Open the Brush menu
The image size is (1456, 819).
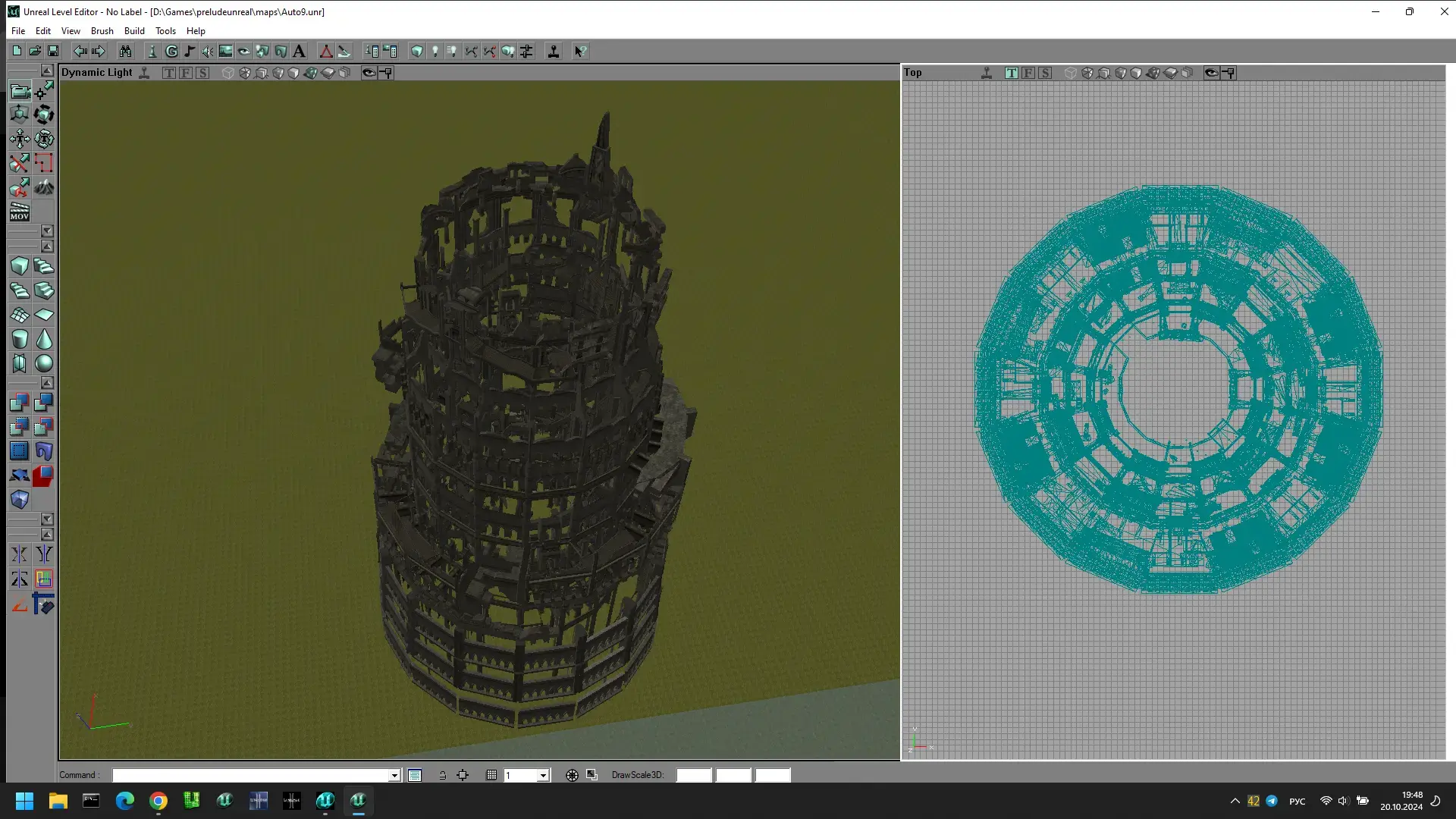pyautogui.click(x=102, y=31)
